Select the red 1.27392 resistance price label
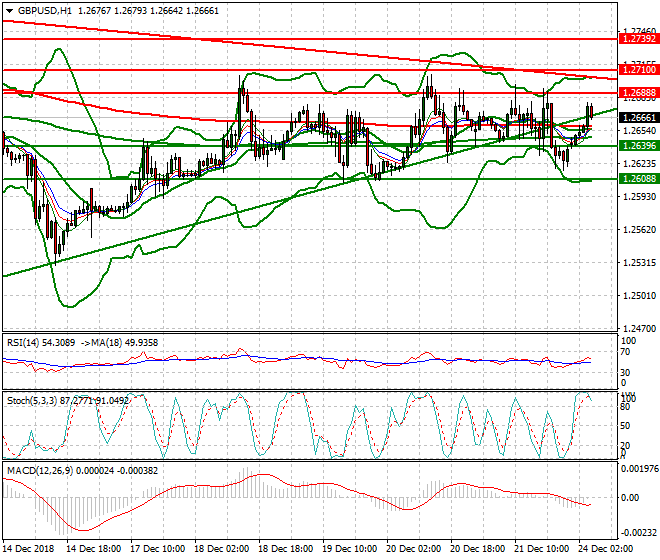The width and height of the screenshot is (660, 560). click(639, 39)
